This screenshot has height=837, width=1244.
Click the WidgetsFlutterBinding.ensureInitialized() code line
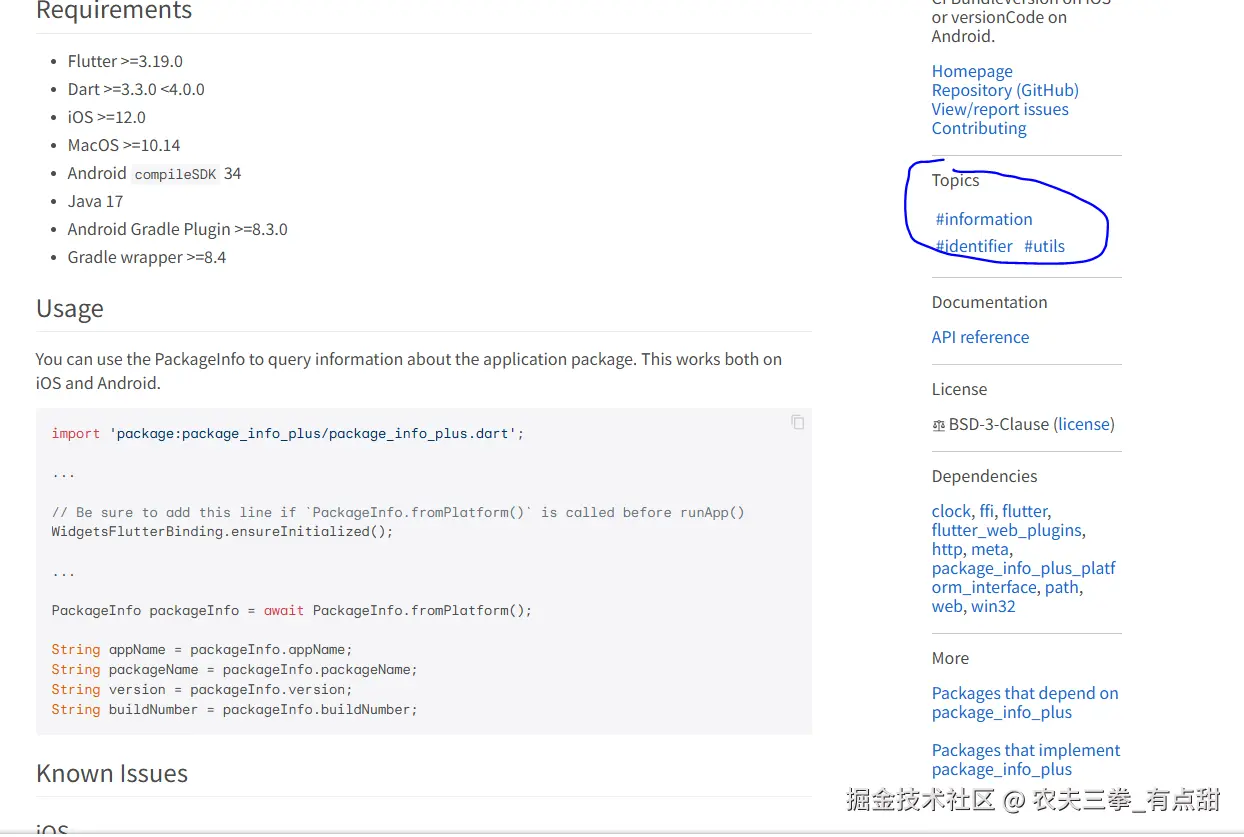(x=223, y=531)
